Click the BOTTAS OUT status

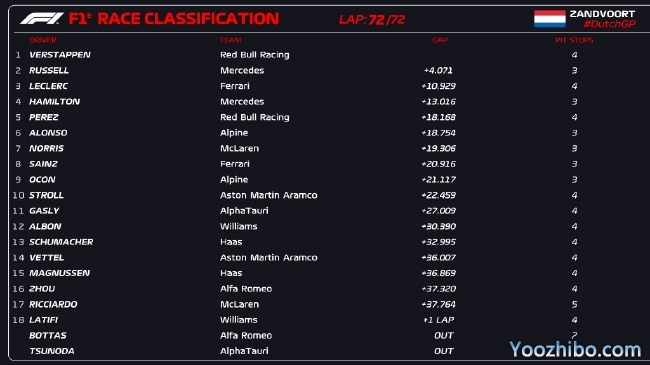point(444,336)
